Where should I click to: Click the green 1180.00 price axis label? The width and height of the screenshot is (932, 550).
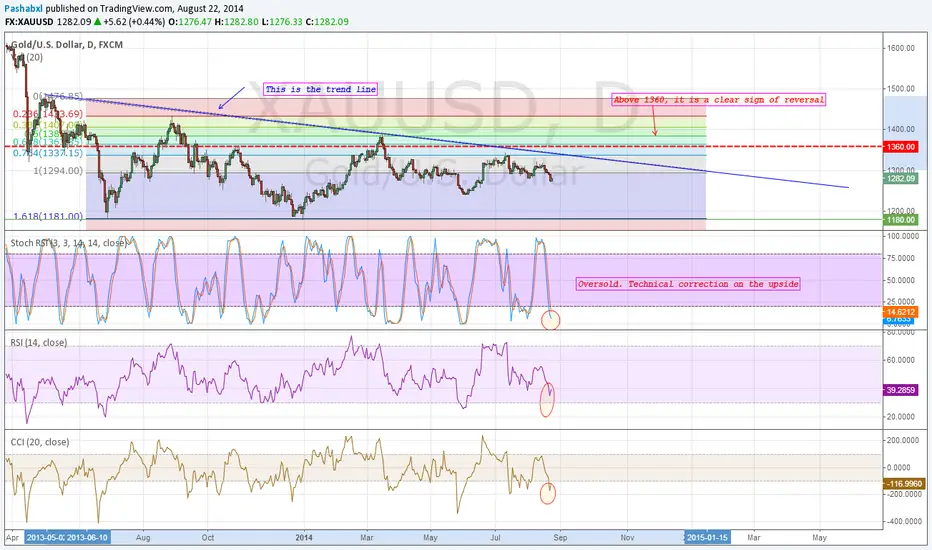[901, 220]
